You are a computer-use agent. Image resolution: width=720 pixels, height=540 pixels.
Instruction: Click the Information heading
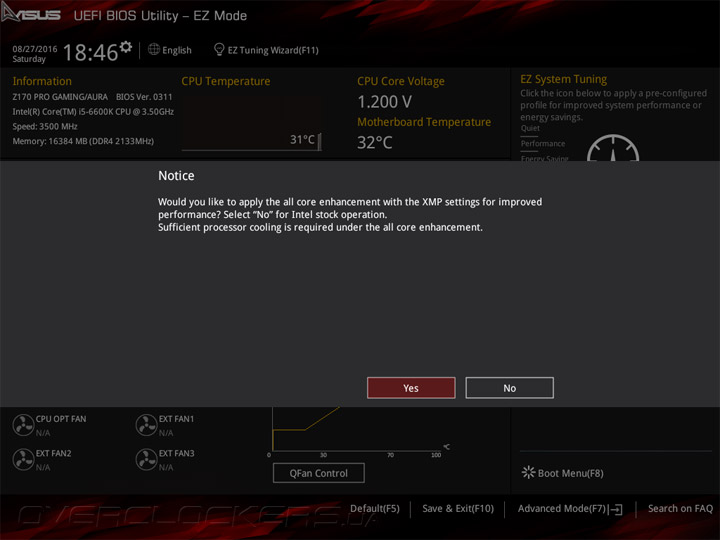(x=42, y=81)
